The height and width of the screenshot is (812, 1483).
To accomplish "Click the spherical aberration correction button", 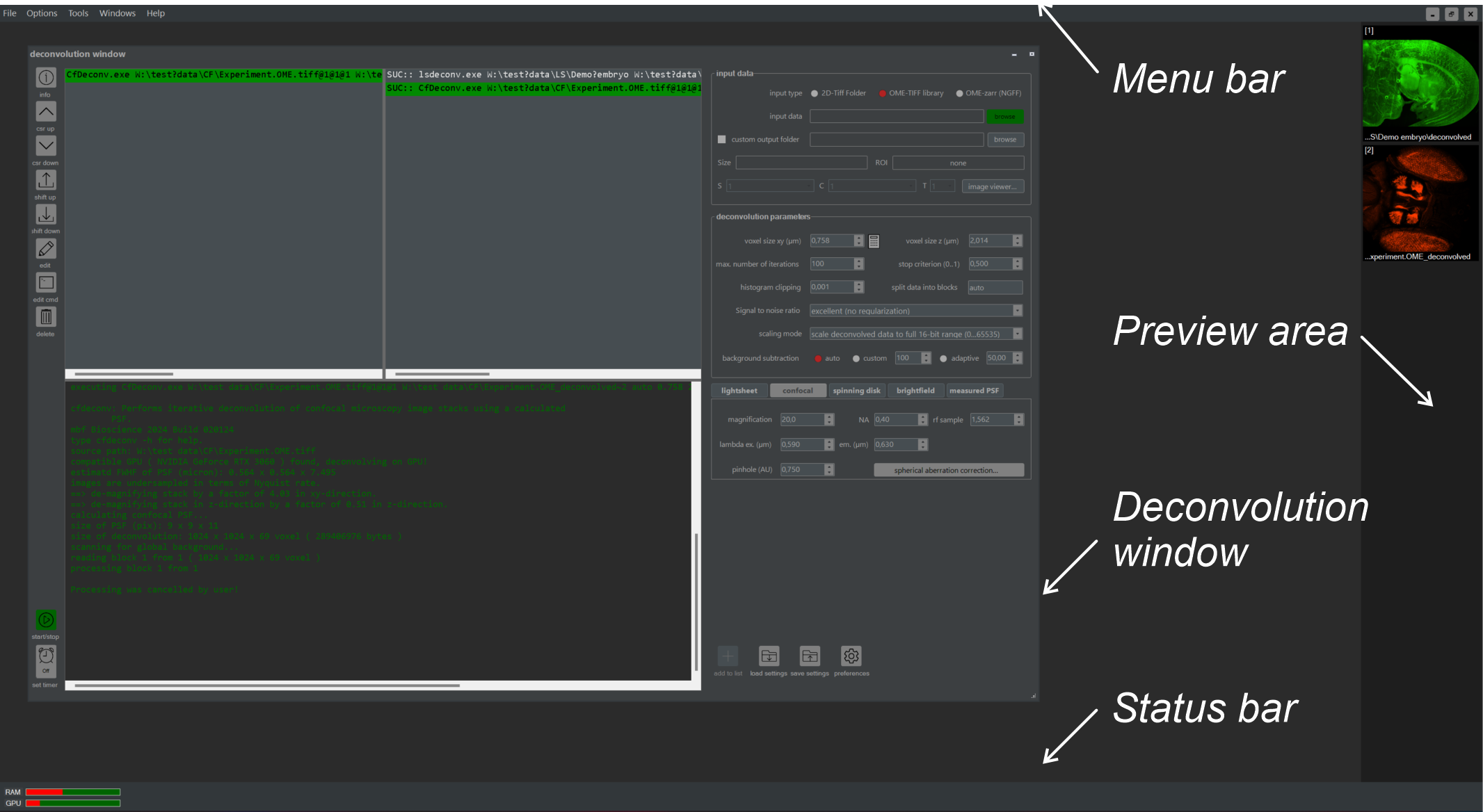I will point(948,471).
